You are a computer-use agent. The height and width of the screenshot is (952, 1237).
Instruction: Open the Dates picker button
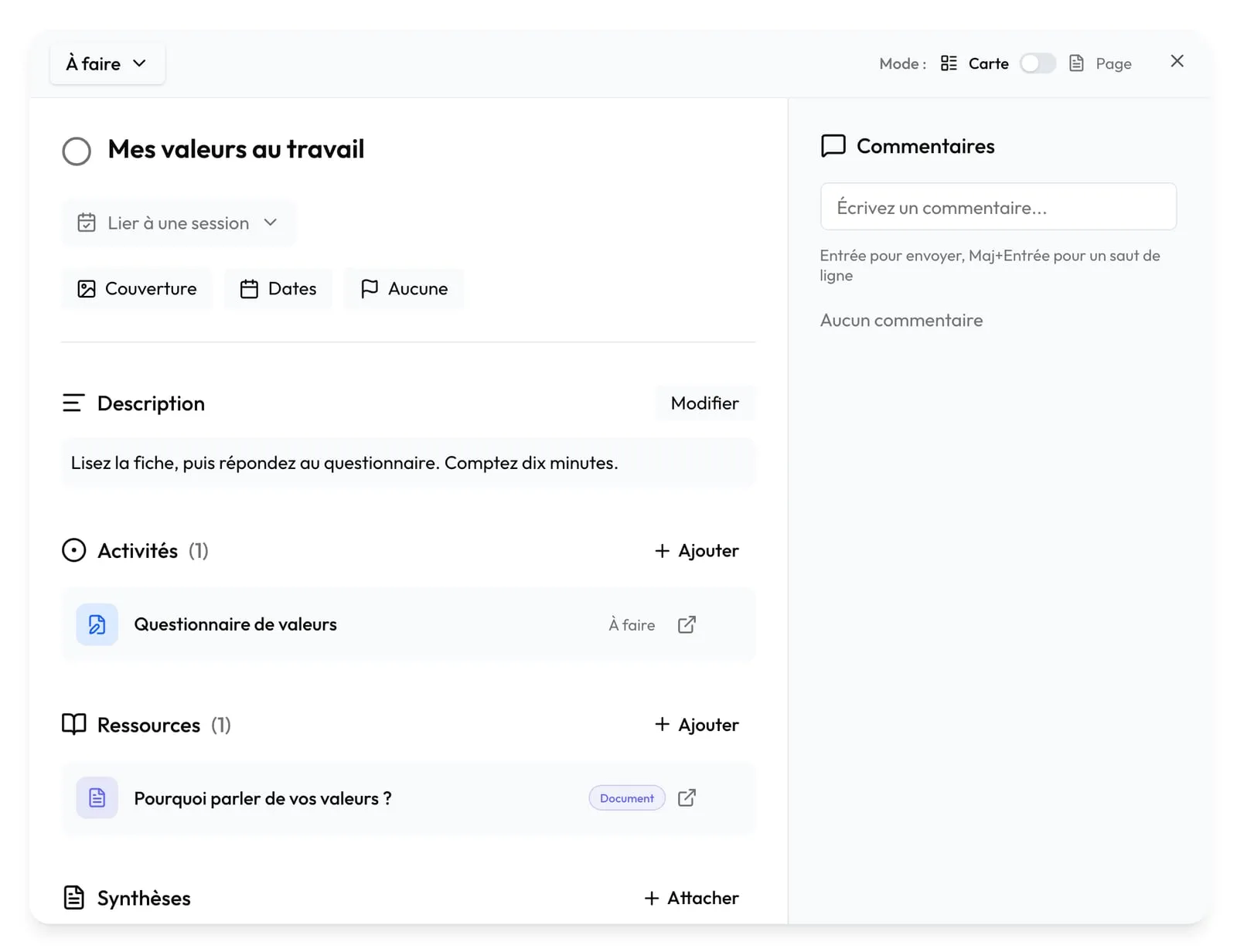(278, 289)
